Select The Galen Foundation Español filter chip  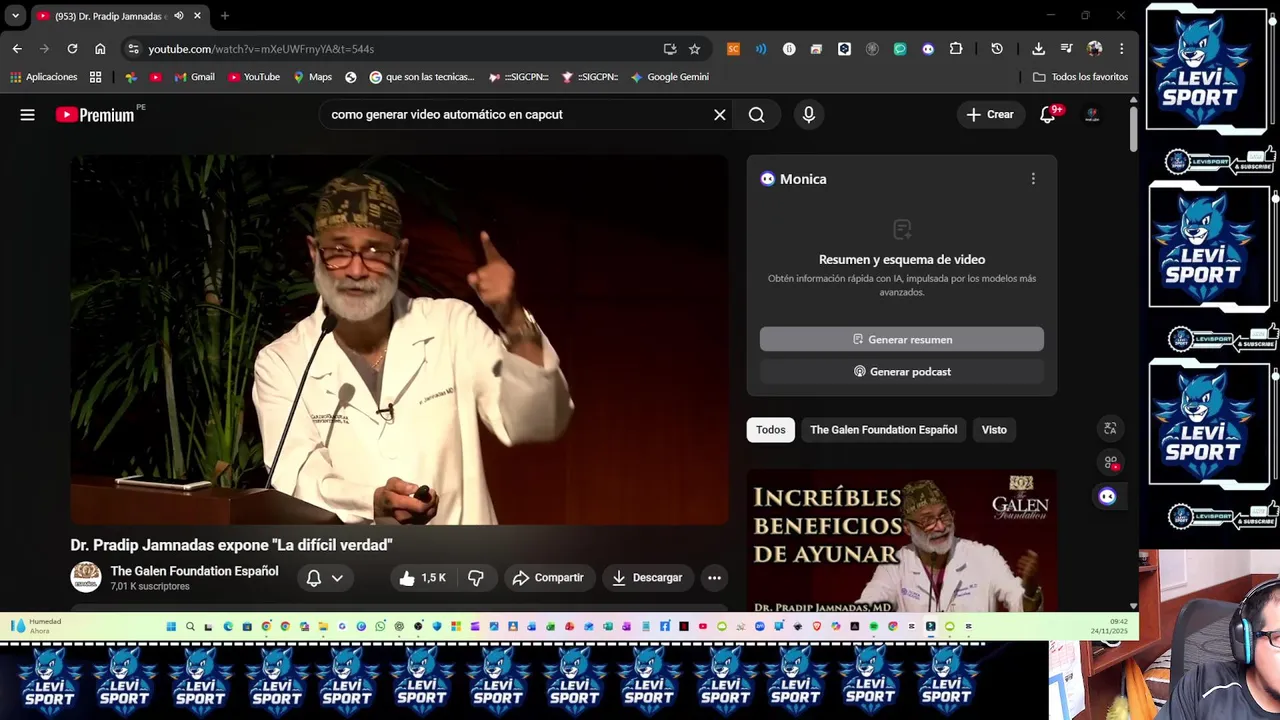pyautogui.click(x=883, y=430)
